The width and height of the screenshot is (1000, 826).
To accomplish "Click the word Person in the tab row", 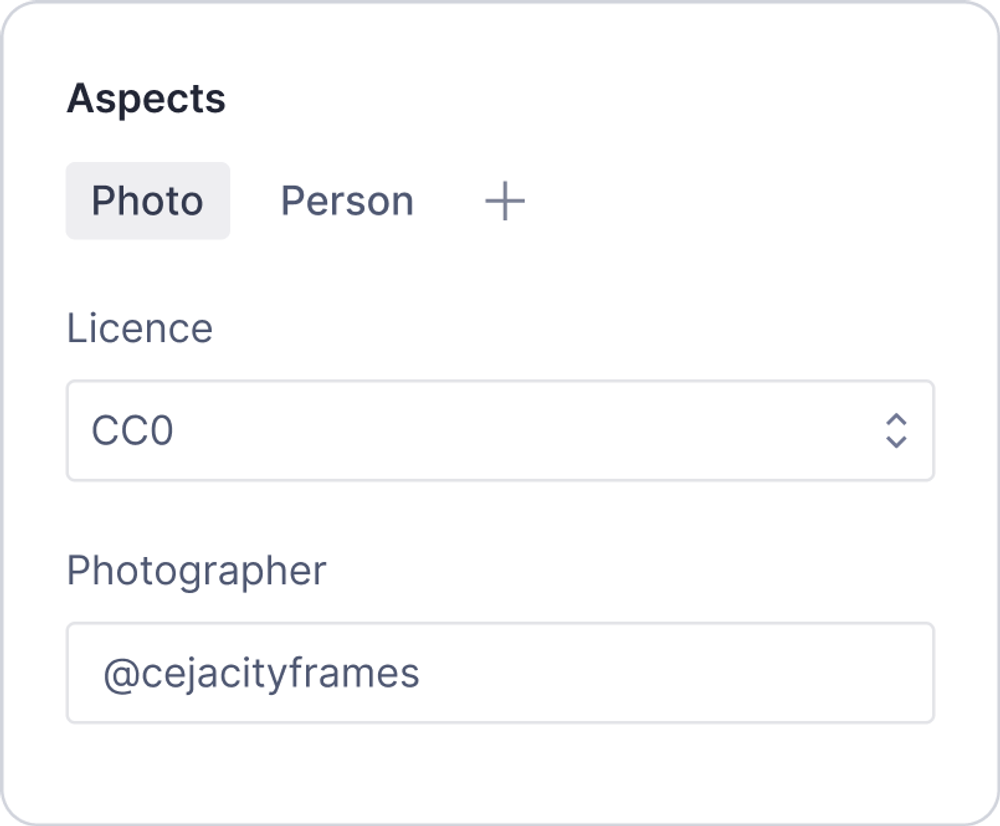I will (347, 201).
